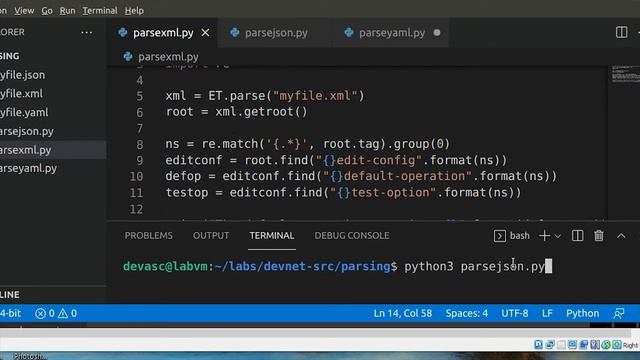This screenshot has width=640, height=360.
Task: Split the terminal pane
Action: click(x=578, y=236)
